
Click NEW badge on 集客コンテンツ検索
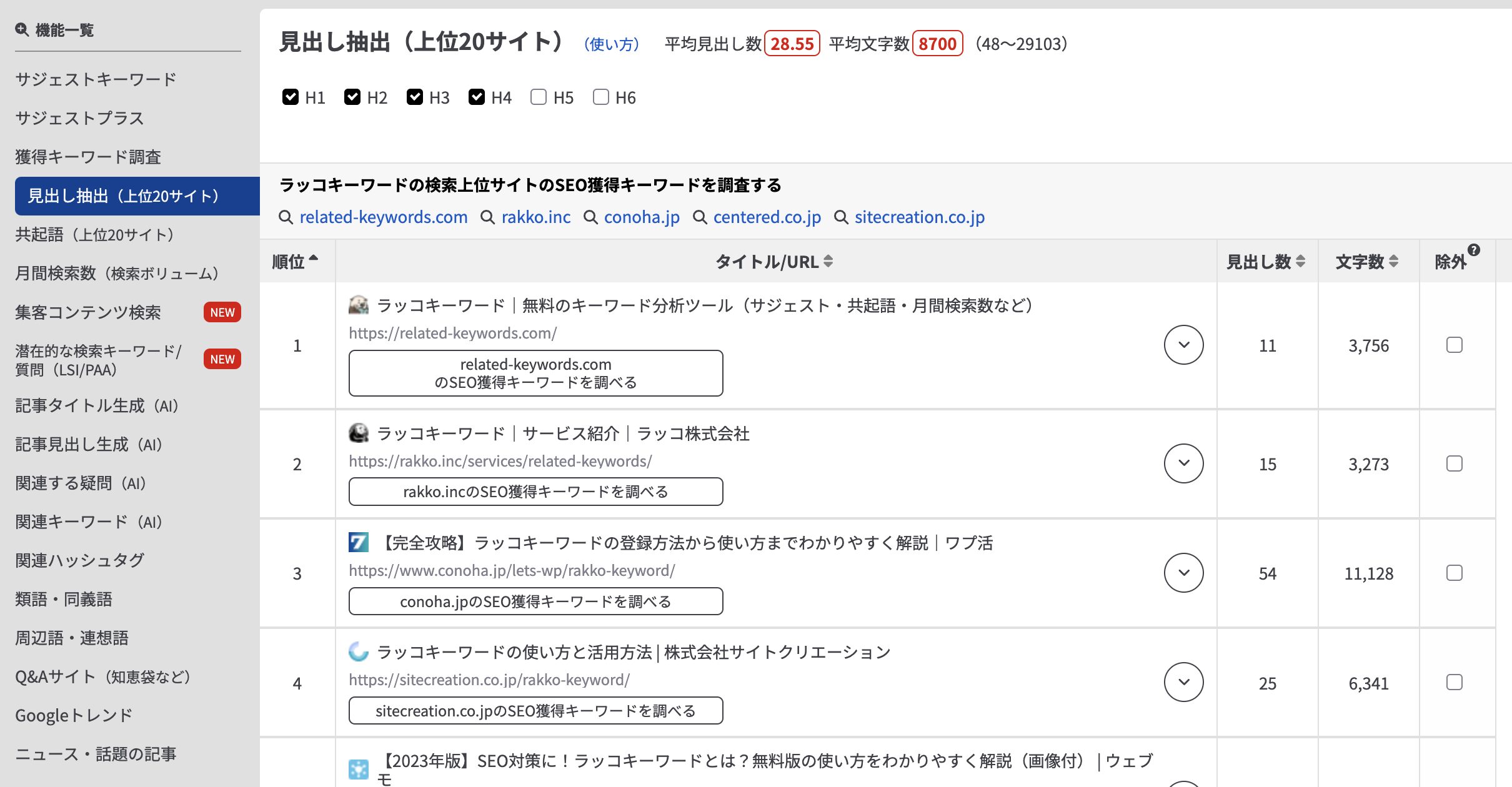coord(222,312)
